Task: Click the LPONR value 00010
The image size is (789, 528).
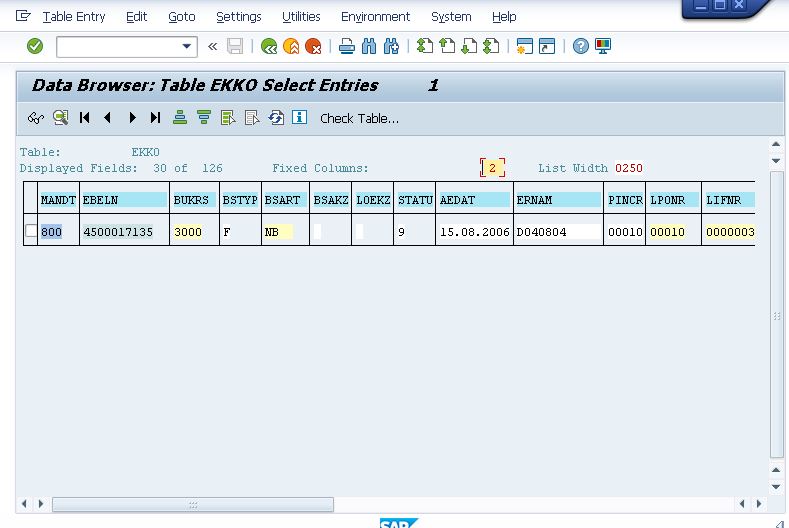Action: pyautogui.click(x=667, y=232)
